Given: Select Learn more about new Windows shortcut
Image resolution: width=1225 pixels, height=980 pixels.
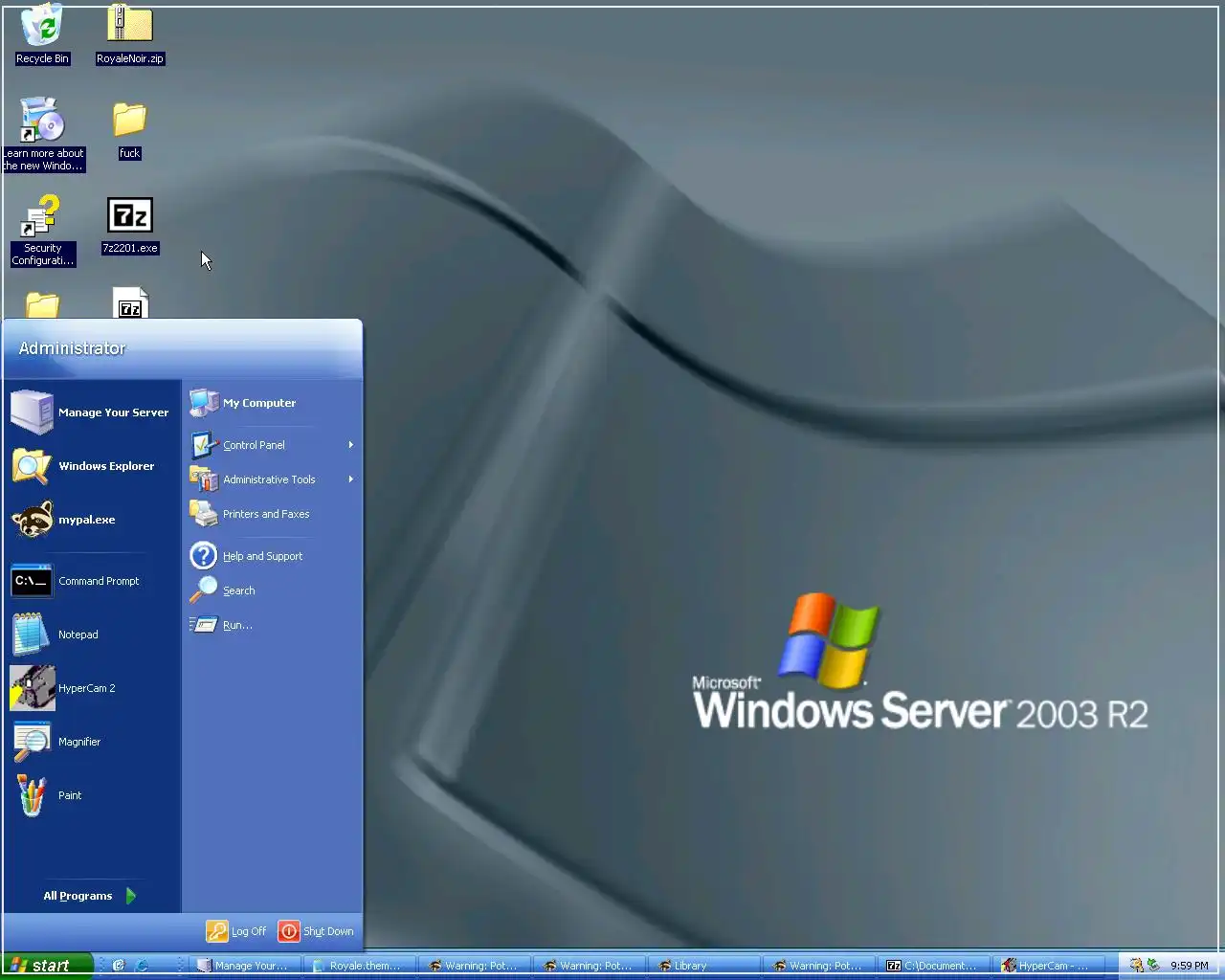Looking at the screenshot, I should click(x=42, y=134).
